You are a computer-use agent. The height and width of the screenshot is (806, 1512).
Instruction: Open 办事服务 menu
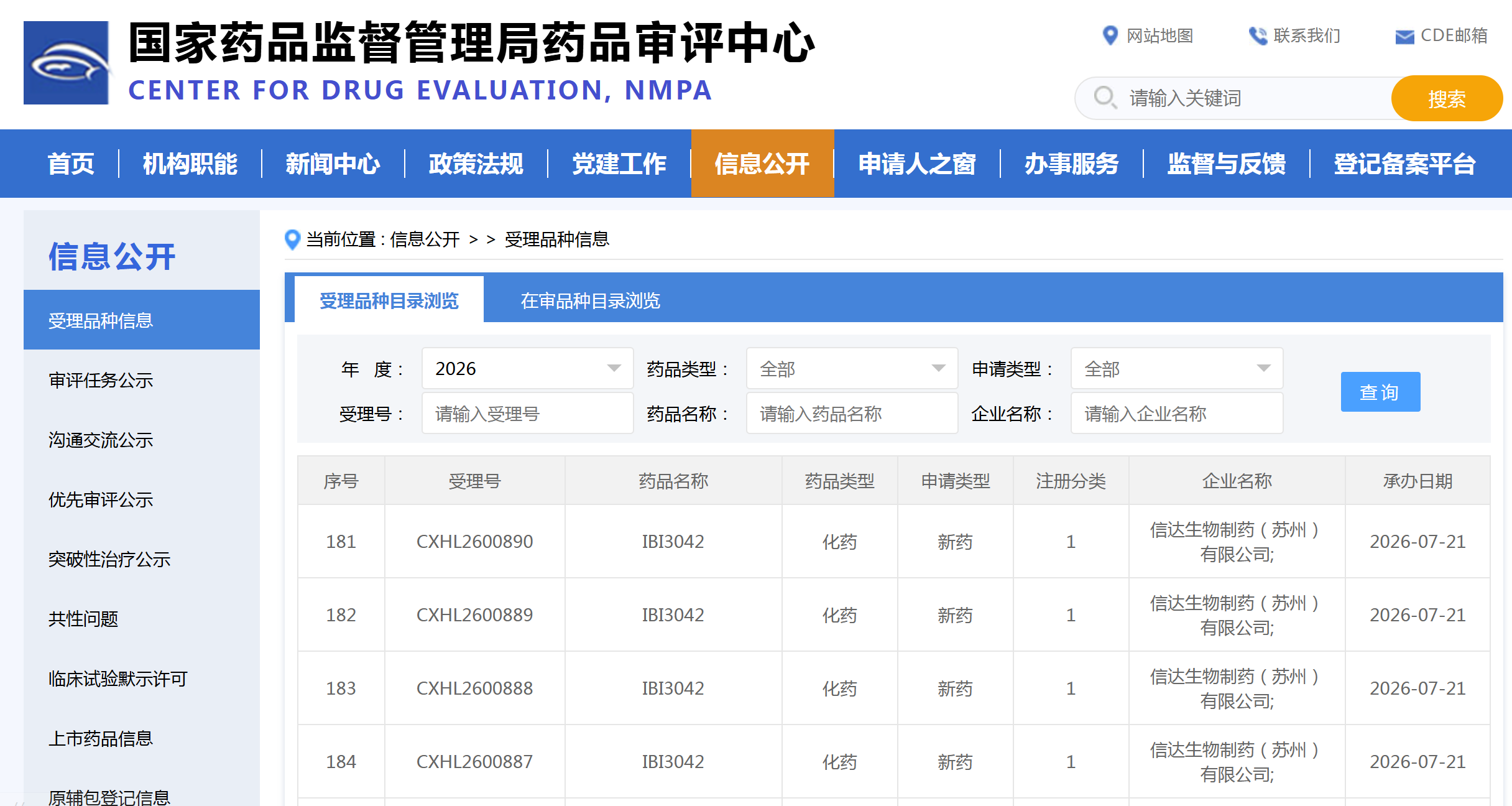click(1072, 164)
